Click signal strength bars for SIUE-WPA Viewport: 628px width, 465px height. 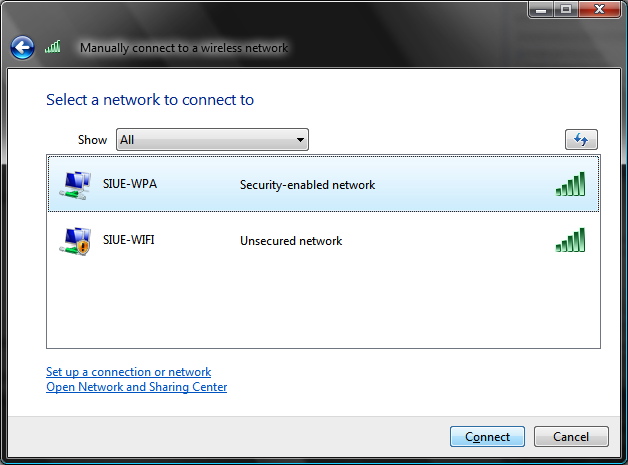(570, 184)
